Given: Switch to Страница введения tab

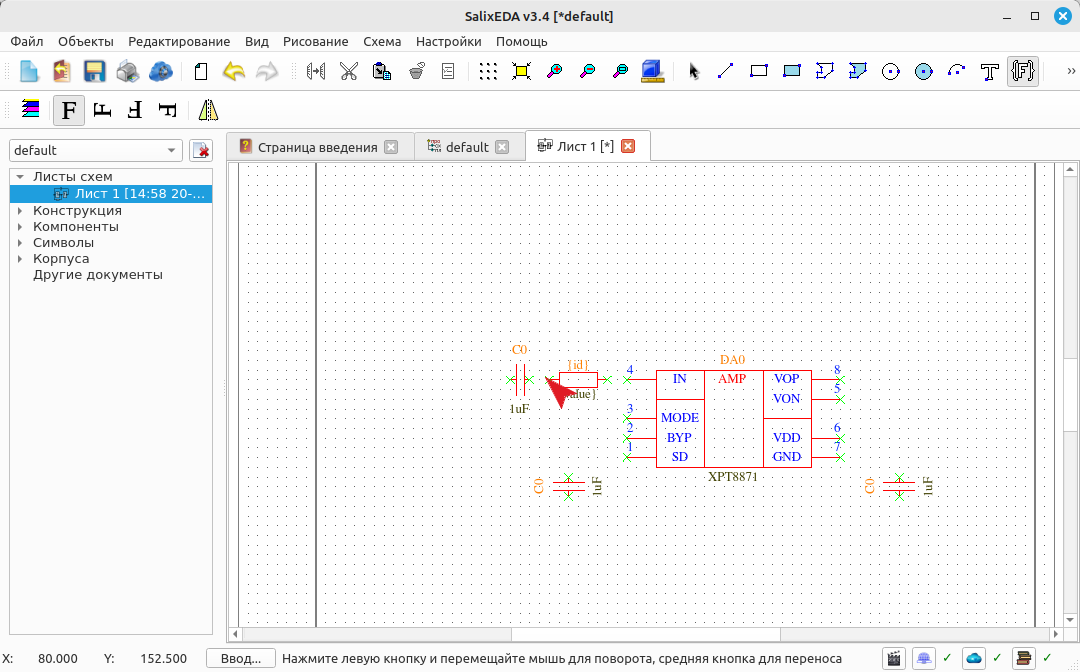Looking at the screenshot, I should click(x=318, y=147).
